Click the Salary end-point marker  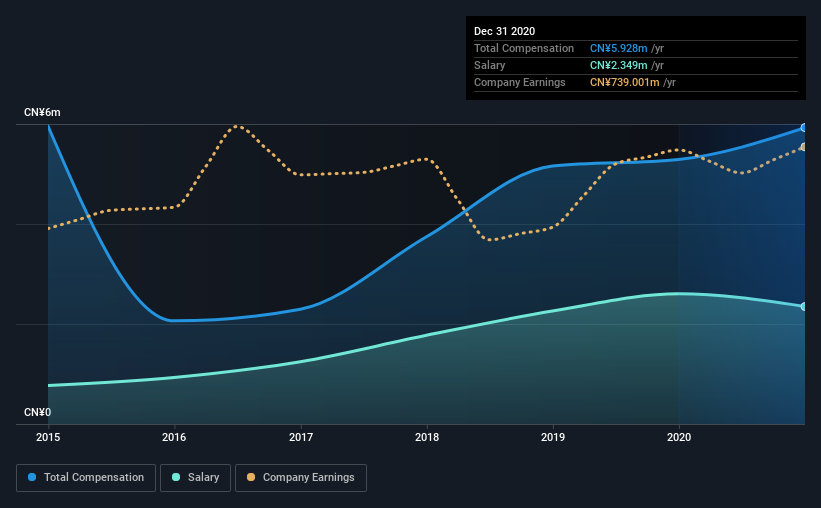pyautogui.click(x=804, y=306)
